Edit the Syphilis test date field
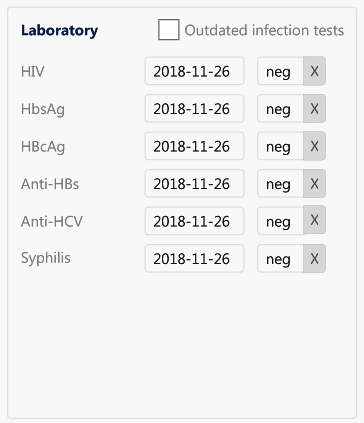364x423 pixels. tap(194, 259)
